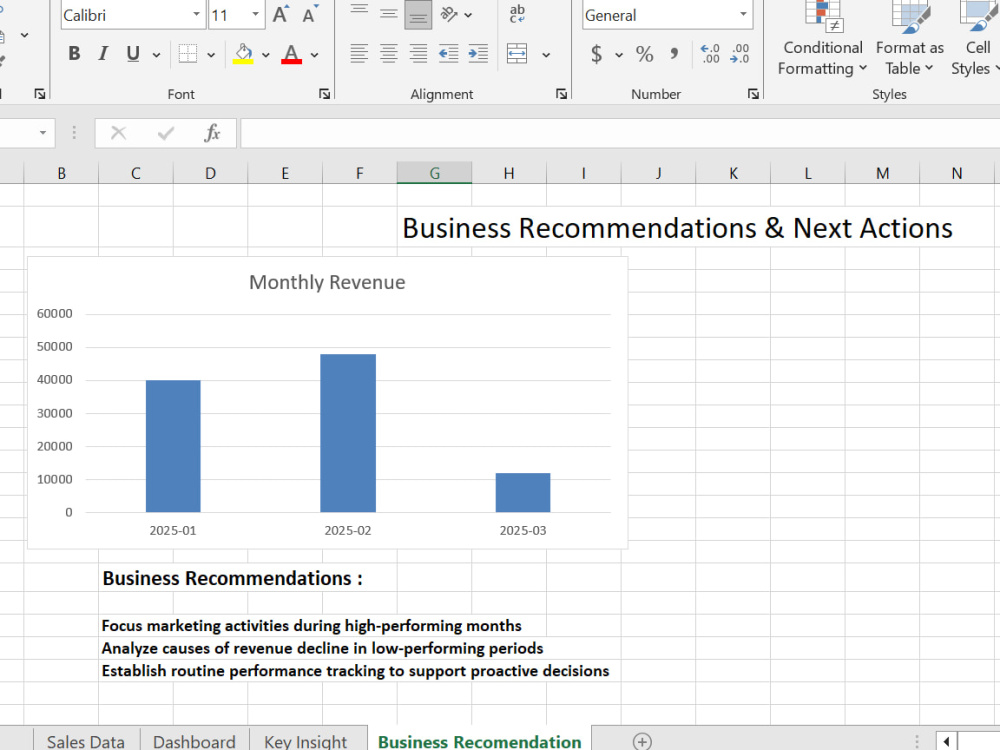Click Merge & Center icon

pyautogui.click(x=517, y=54)
